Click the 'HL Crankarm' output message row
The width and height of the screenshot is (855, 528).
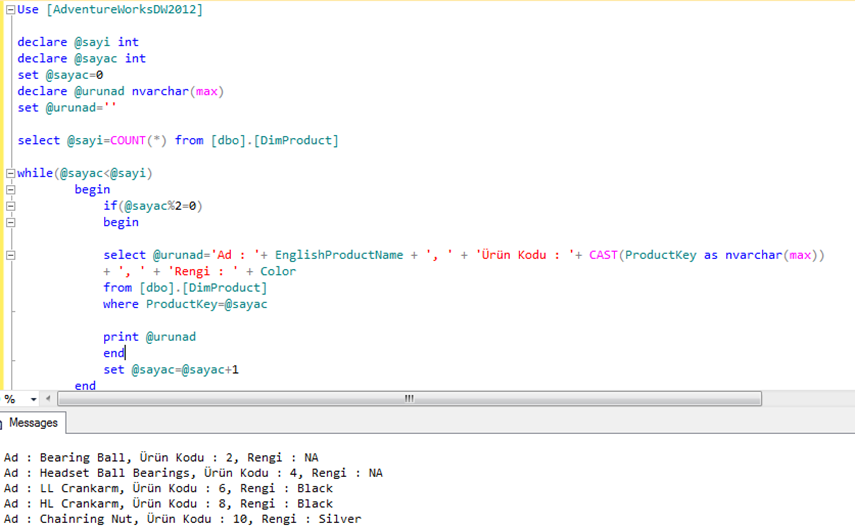click(x=168, y=503)
